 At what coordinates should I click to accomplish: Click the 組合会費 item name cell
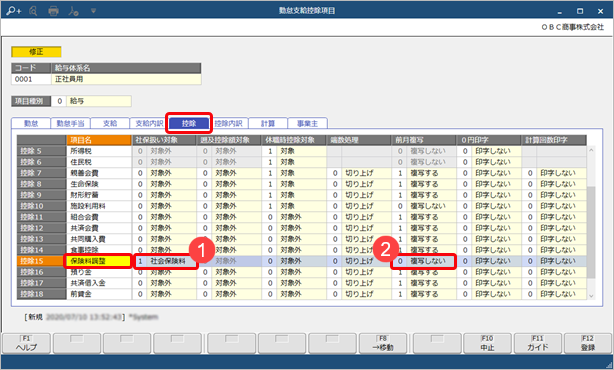[x=99, y=217]
